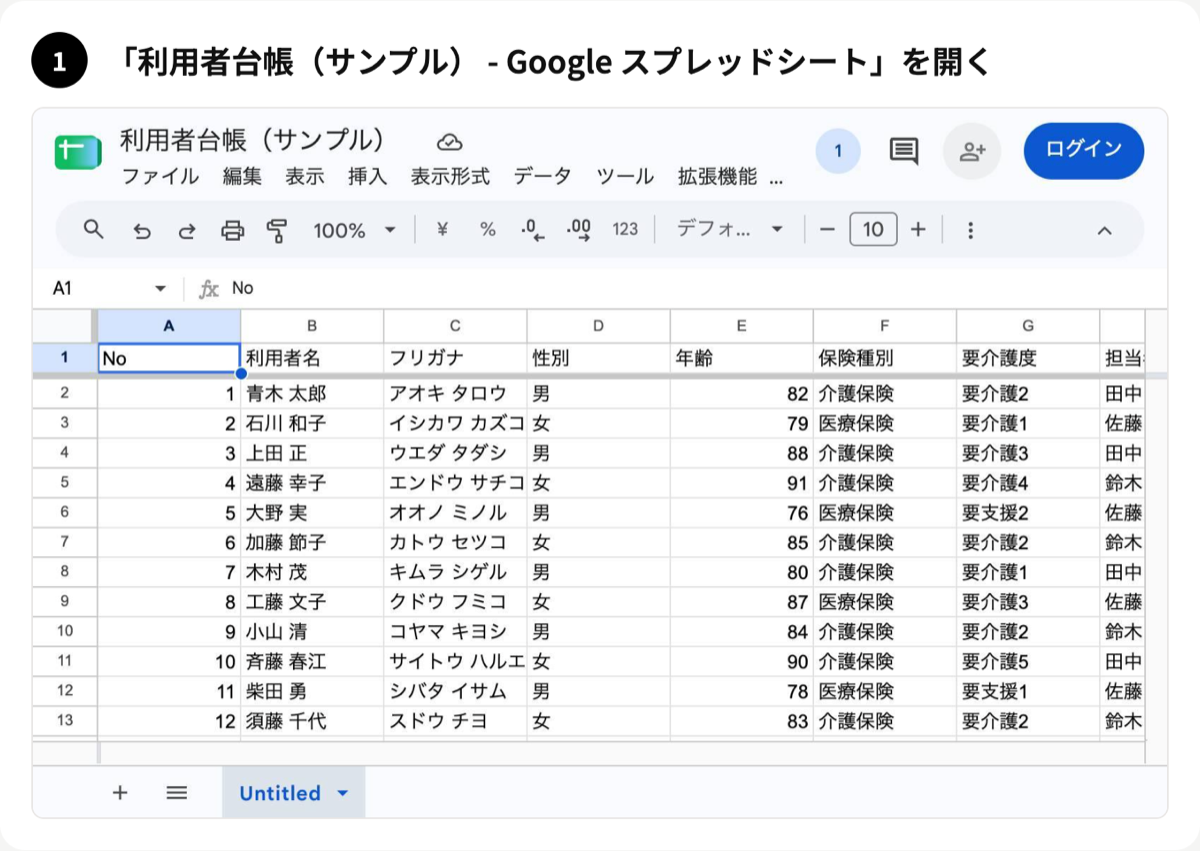Image resolution: width=1200 pixels, height=851 pixels.
Task: Open the 100% zoom dropdown
Action: pyautogui.click(x=355, y=230)
